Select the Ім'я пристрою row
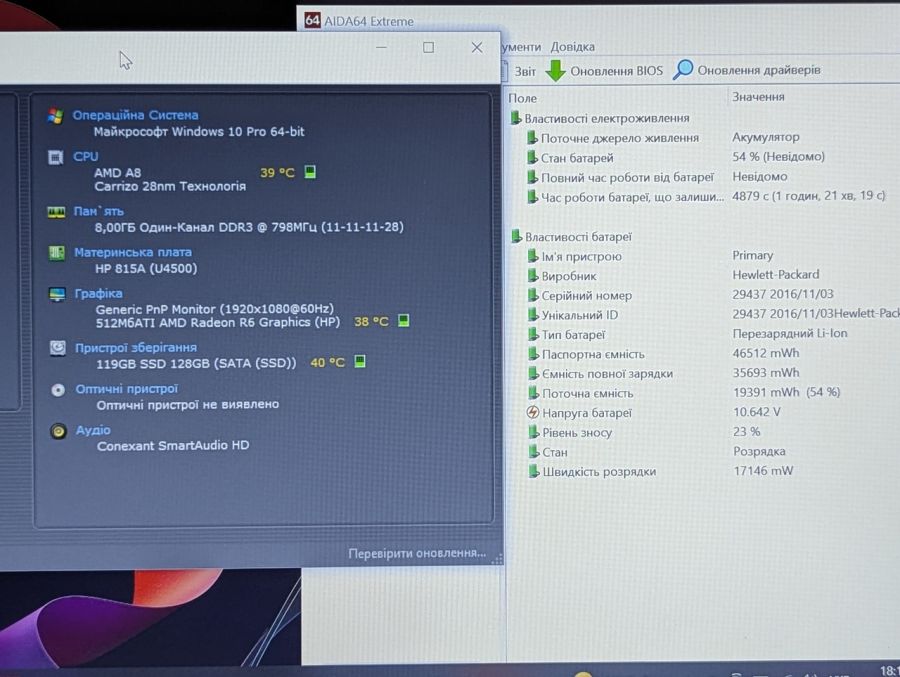 click(650, 256)
